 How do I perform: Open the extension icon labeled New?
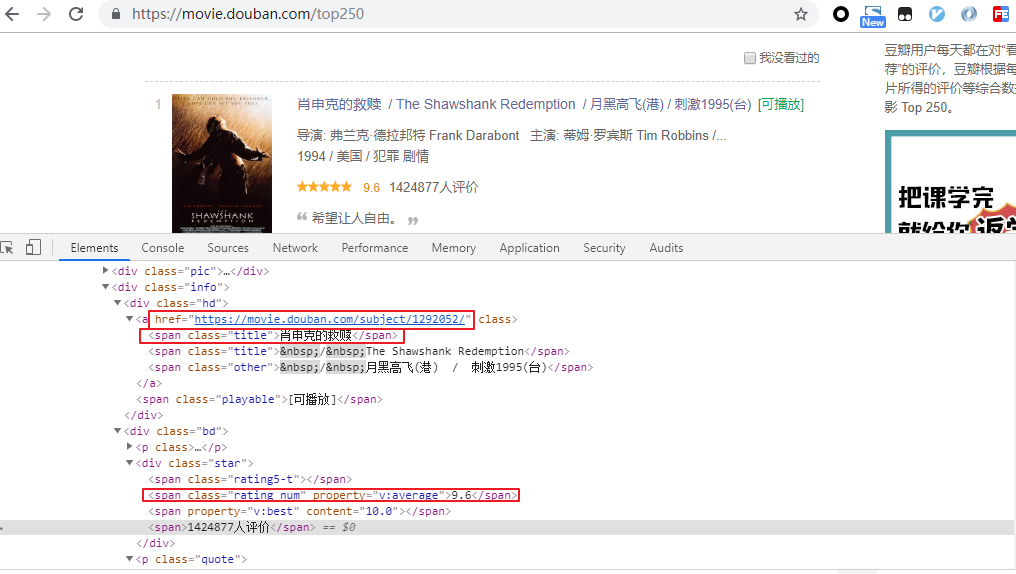873,16
